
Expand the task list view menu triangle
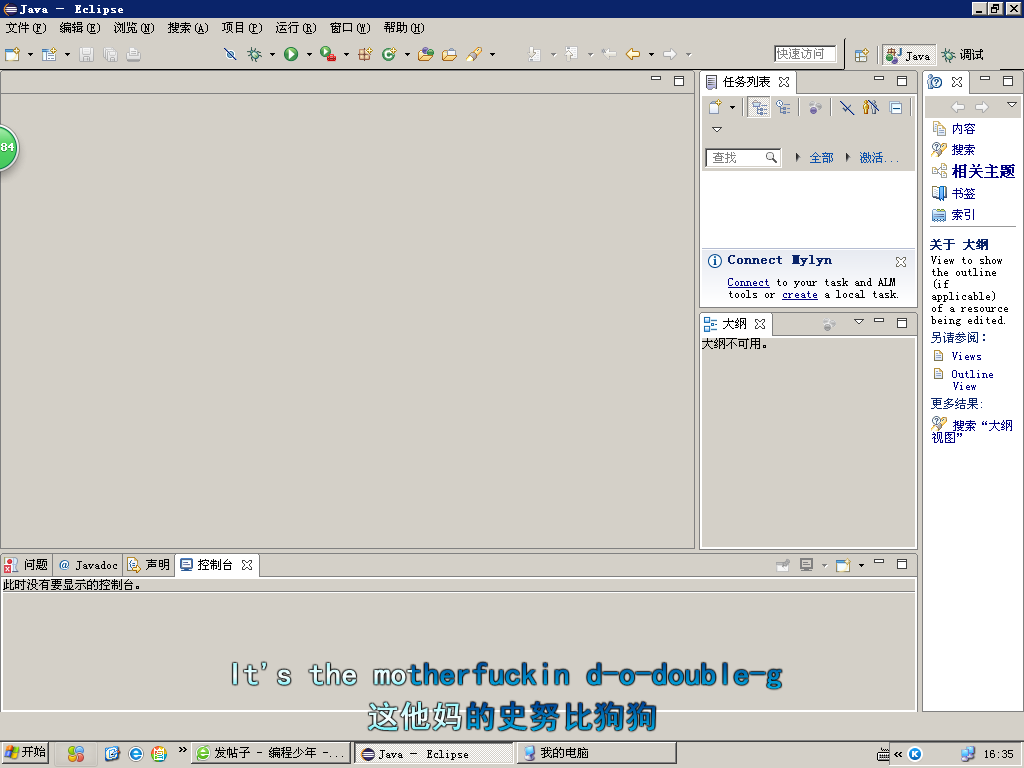point(716,130)
